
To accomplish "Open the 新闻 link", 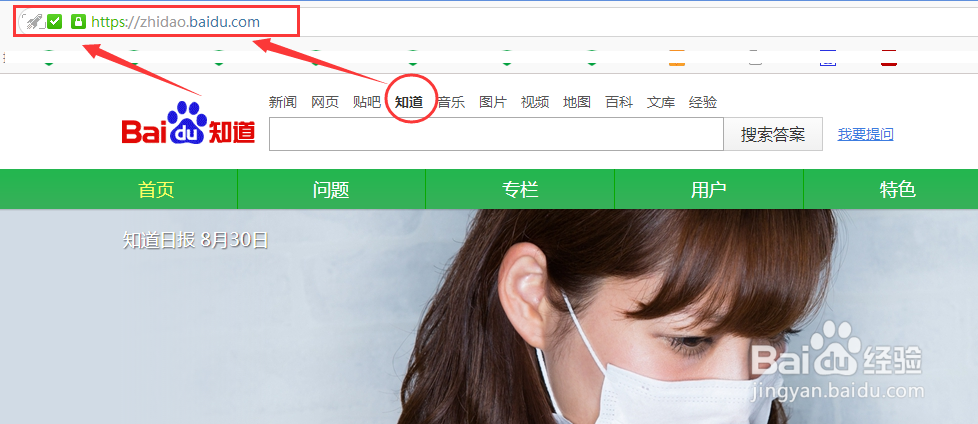I will (x=283, y=102).
